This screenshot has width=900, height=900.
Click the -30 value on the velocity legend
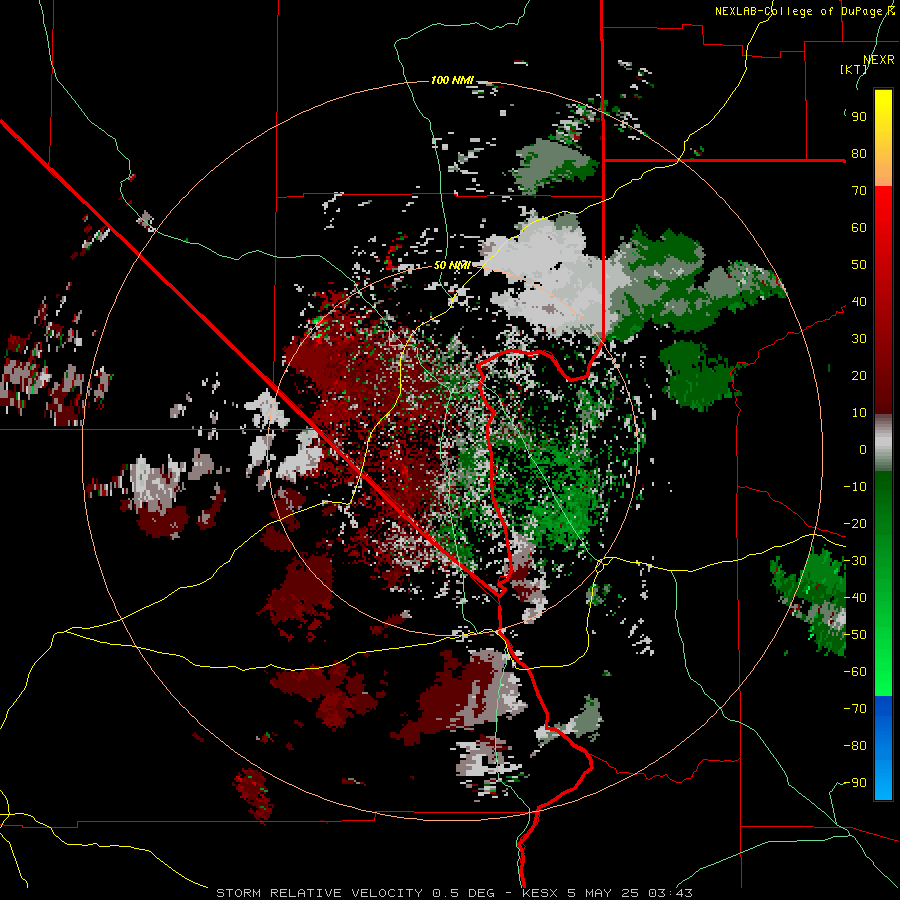point(855,561)
